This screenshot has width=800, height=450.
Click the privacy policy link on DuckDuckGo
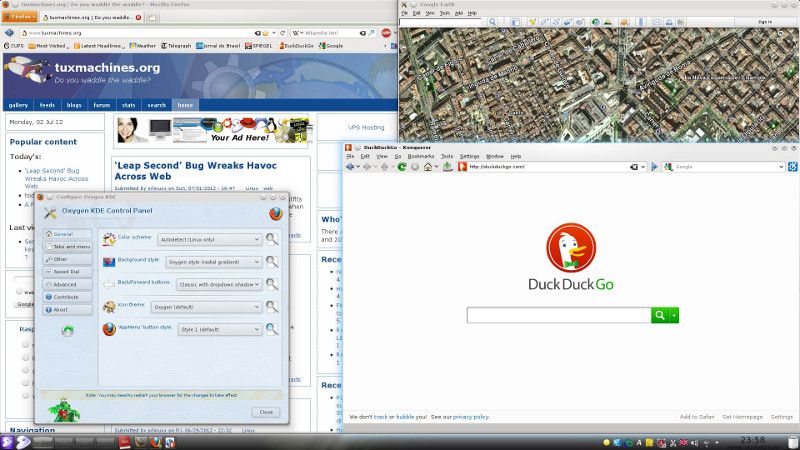pyautogui.click(x=470, y=417)
